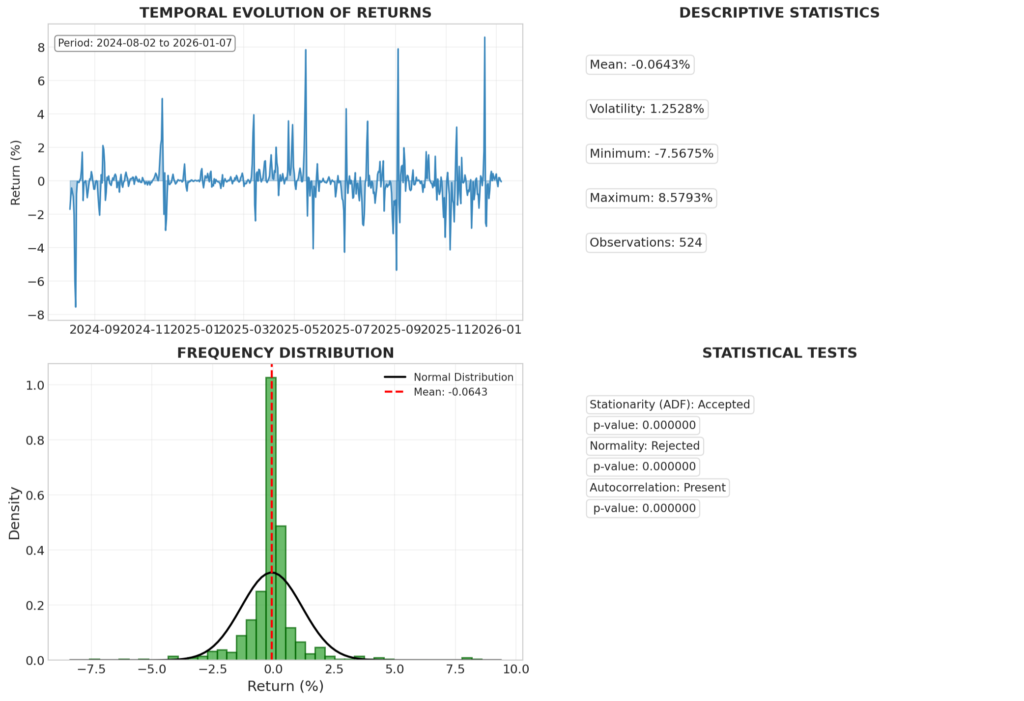The height and width of the screenshot is (701, 1024).
Task: Click the Minimum: -7.5675% value box
Action: (651, 154)
